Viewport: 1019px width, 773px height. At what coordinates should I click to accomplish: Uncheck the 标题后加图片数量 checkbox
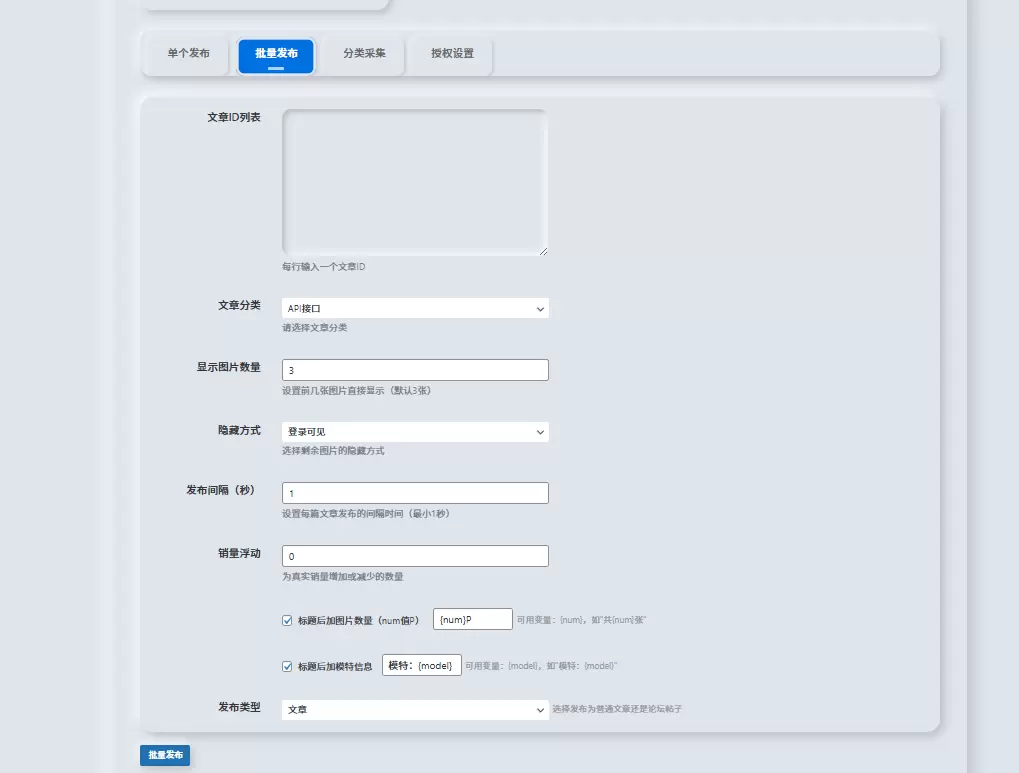(287, 620)
